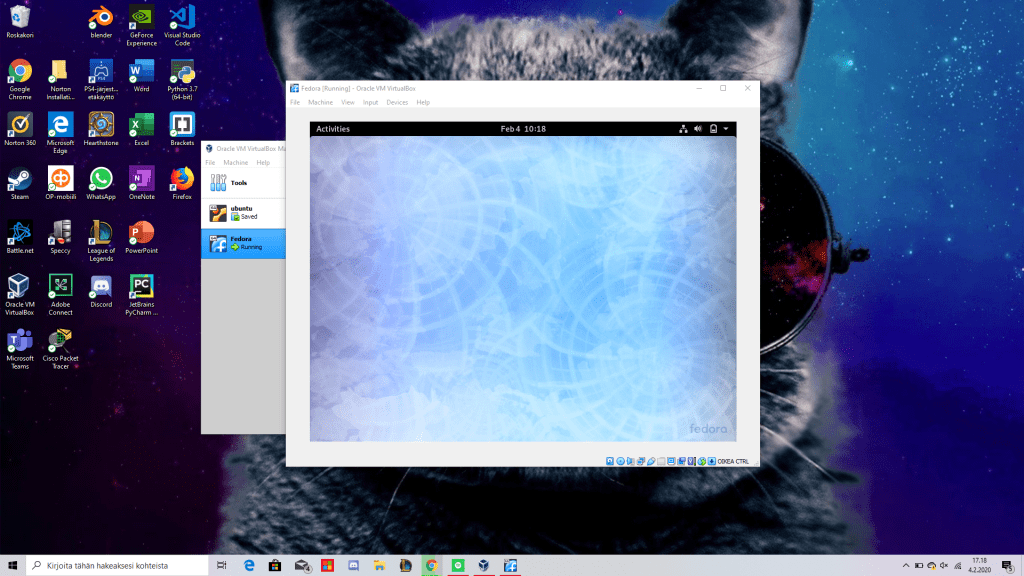Open the Devices menu in VM window
This screenshot has width=1024, height=576.
(x=397, y=102)
